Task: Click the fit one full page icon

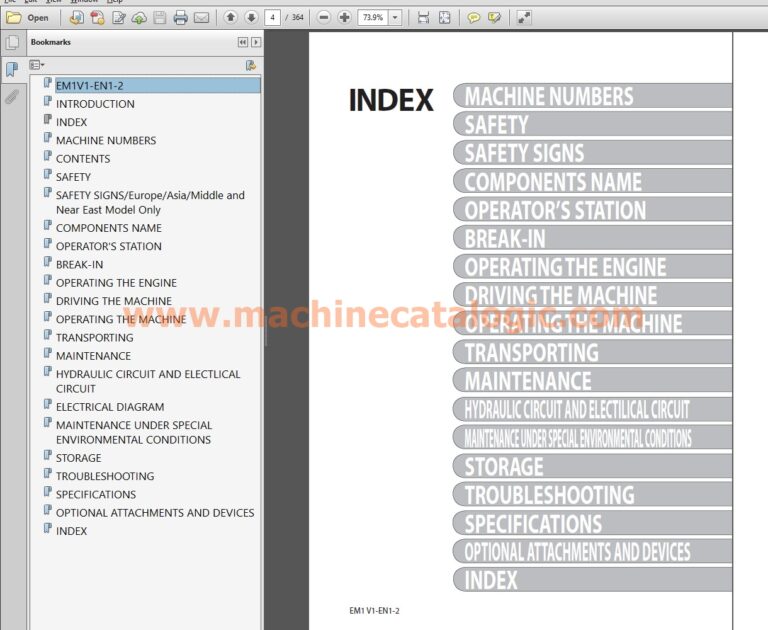Action: [x=444, y=18]
